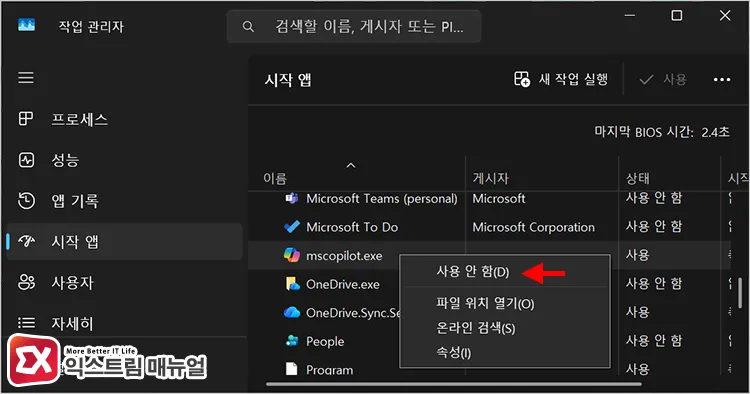
Task: Open the 자세히 page
Action: pos(124,323)
